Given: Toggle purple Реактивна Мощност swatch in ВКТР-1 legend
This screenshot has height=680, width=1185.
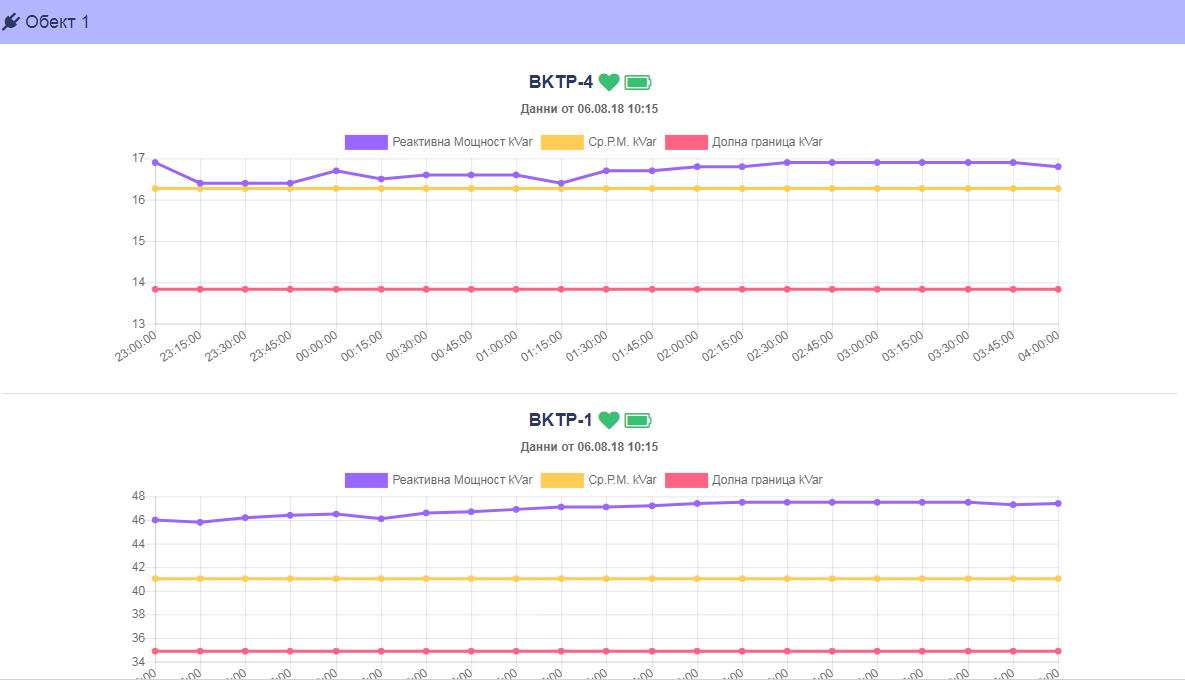Looking at the screenshot, I should pyautogui.click(x=366, y=480).
